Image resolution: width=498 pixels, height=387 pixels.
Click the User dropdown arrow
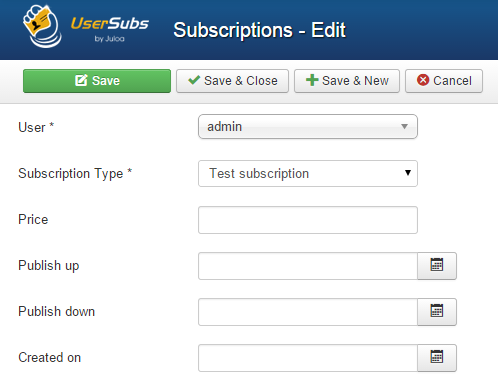[404, 127]
